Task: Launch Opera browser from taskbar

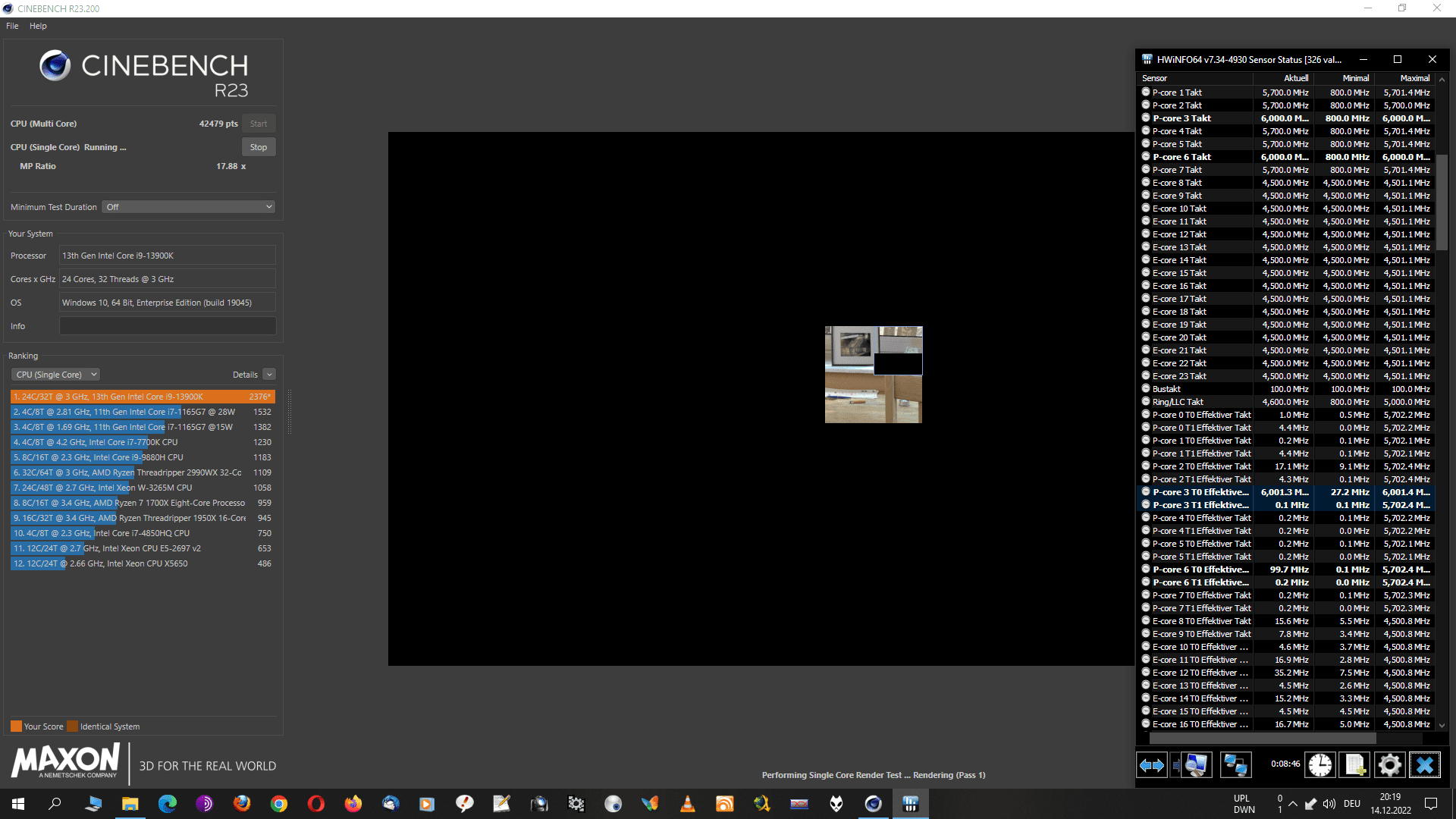Action: (x=316, y=804)
